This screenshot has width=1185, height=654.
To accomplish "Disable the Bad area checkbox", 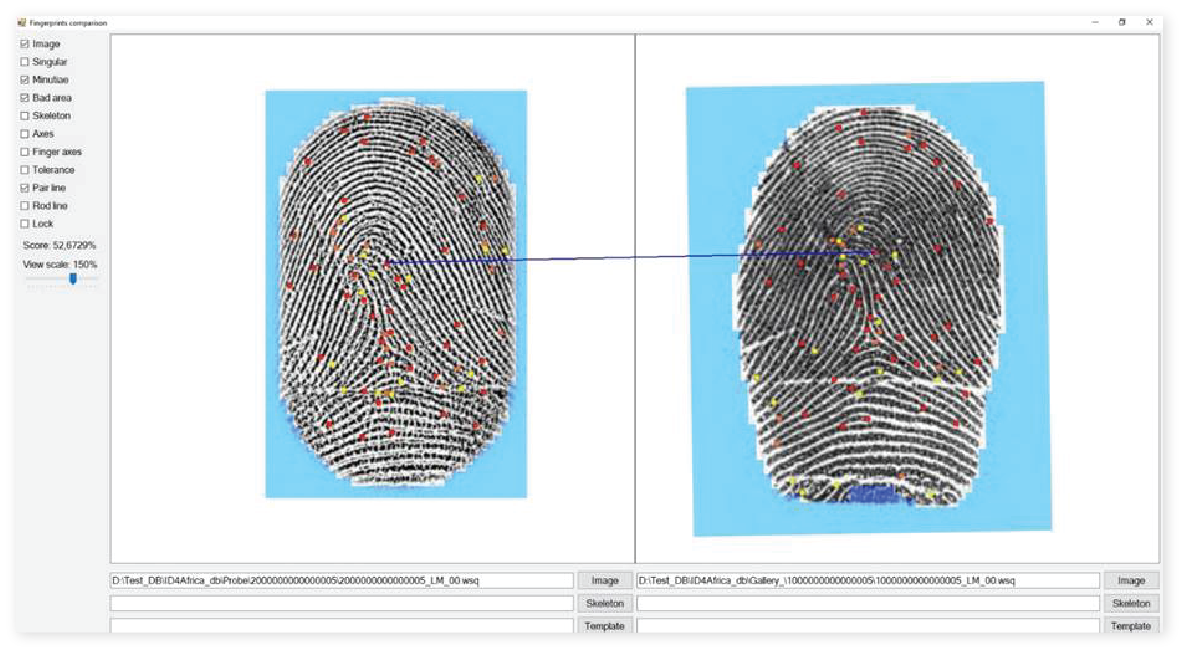I will click(25, 98).
